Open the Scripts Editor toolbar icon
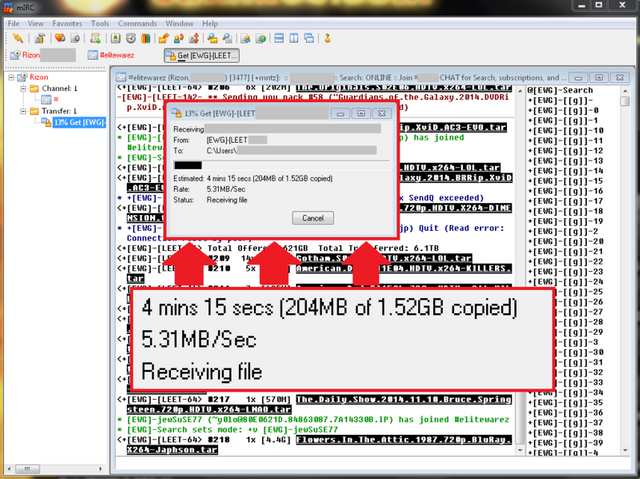Viewport: 640px width, 479px height. coord(96,38)
